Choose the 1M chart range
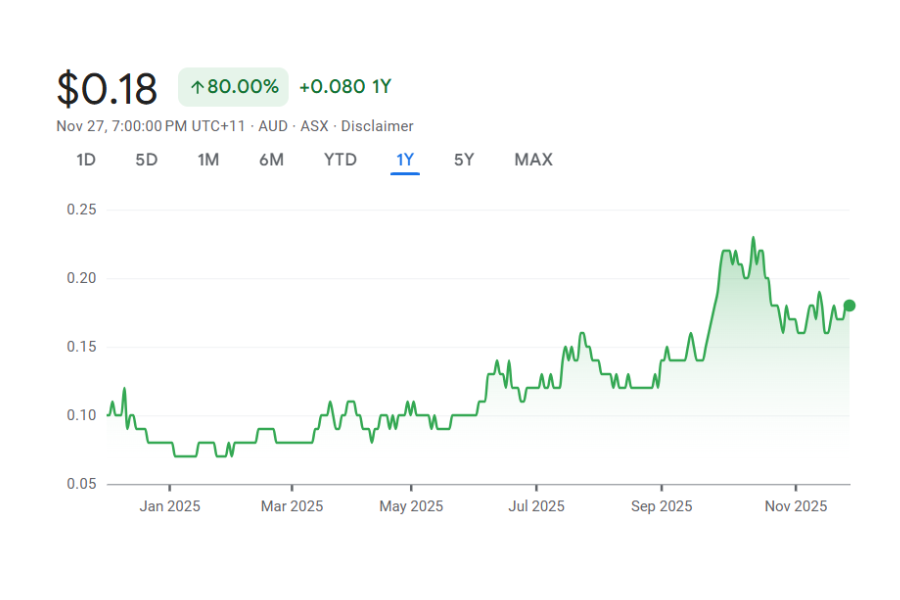 208,160
